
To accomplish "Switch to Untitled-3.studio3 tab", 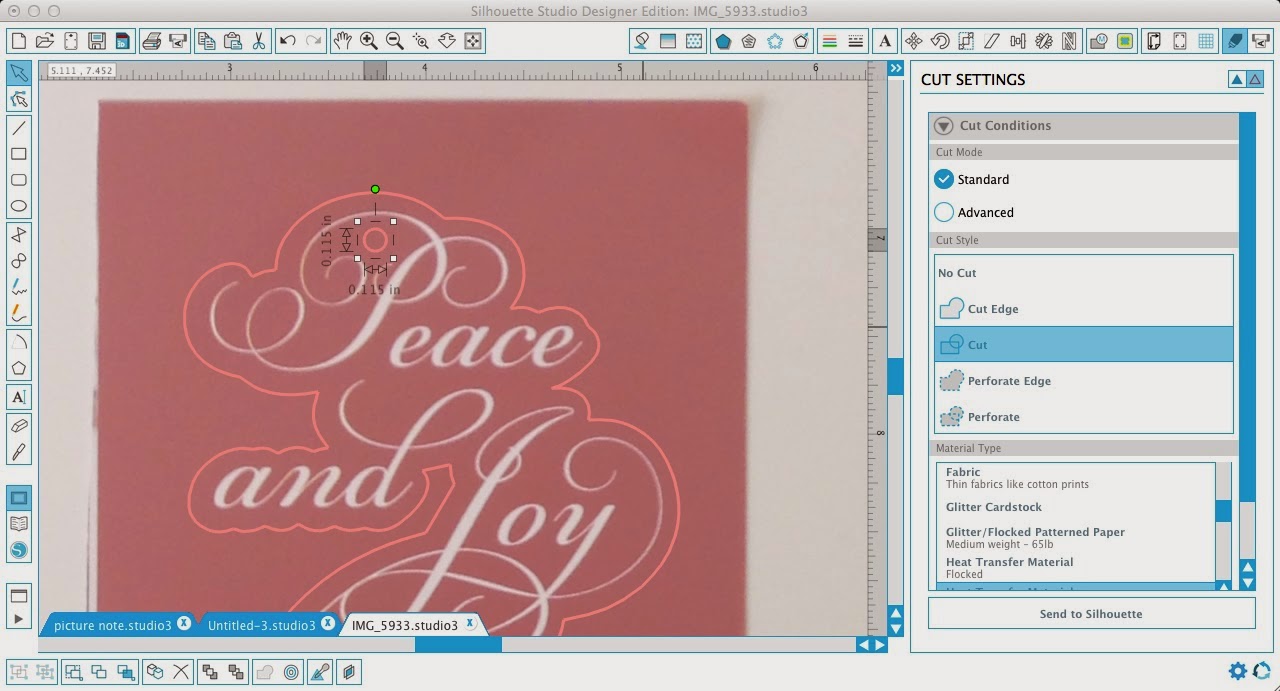I will coord(261,625).
